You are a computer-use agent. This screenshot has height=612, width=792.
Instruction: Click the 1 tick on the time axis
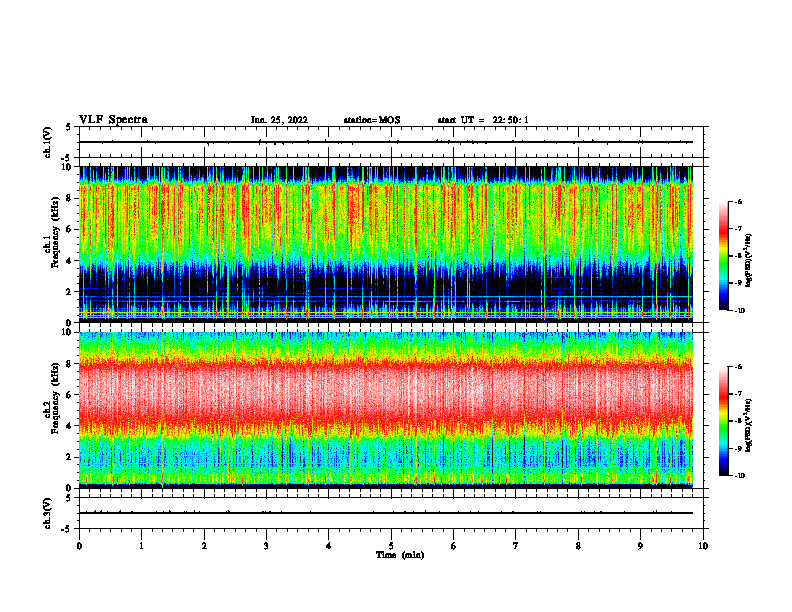tap(141, 546)
